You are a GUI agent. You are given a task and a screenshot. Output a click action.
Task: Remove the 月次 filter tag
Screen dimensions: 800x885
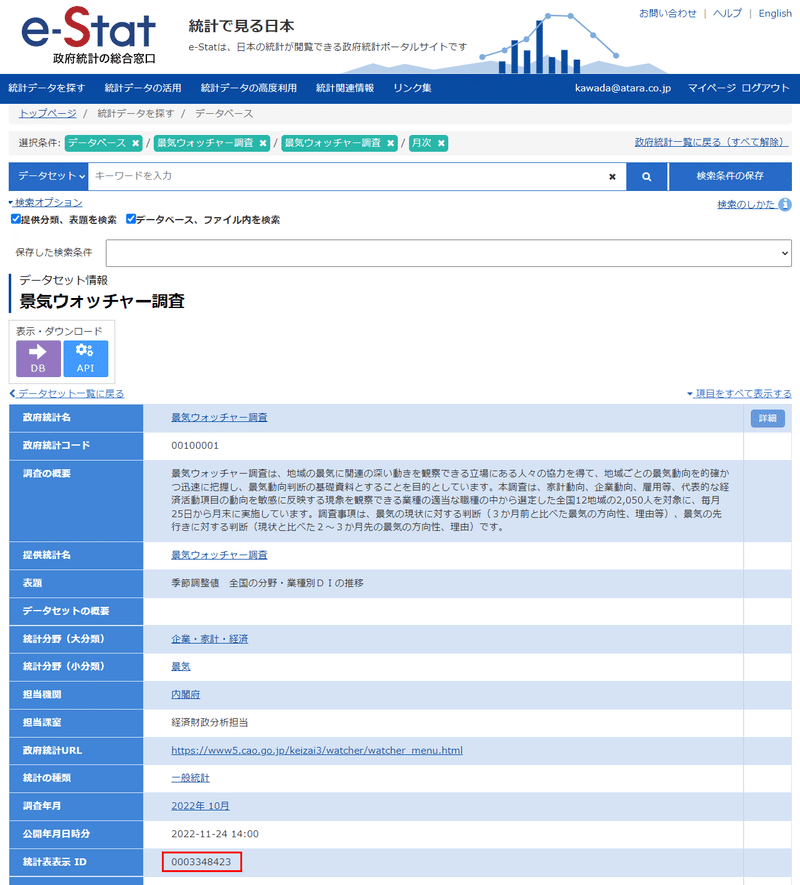(x=440, y=143)
